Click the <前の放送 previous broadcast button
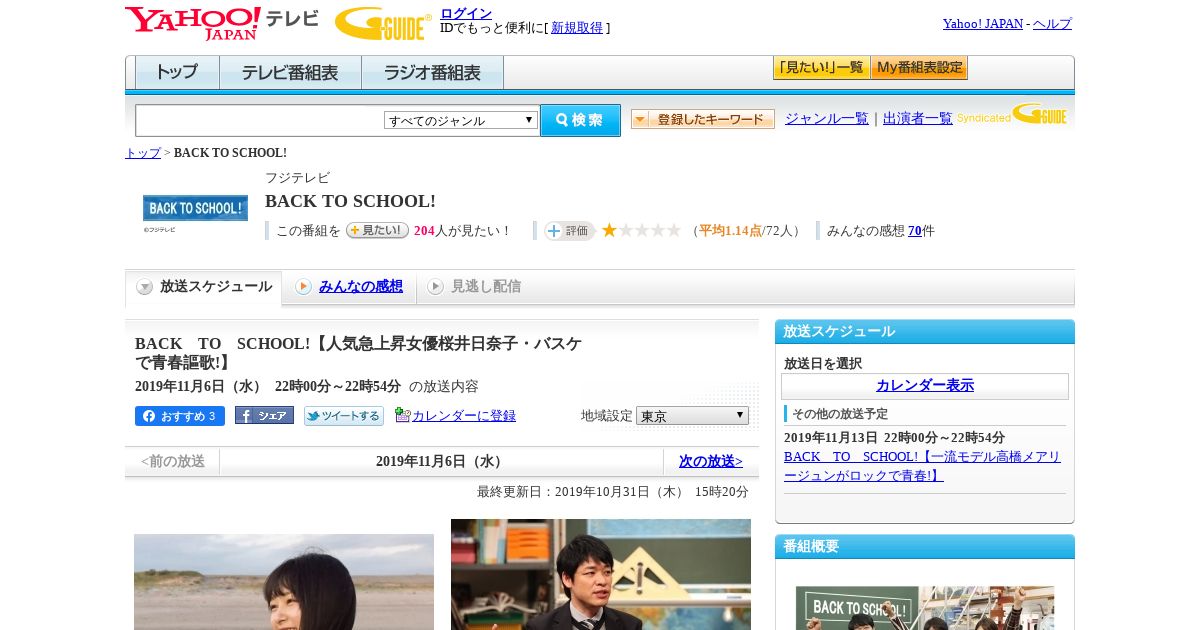The width and height of the screenshot is (1200, 630). pyautogui.click(x=173, y=461)
